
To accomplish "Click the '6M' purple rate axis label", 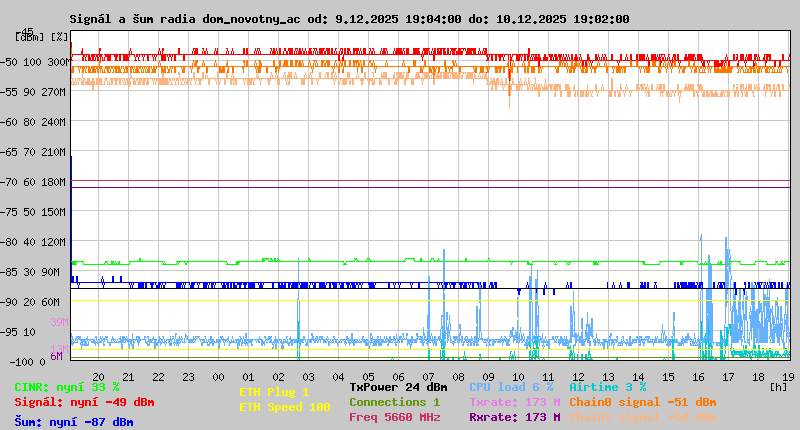I will [57, 356].
